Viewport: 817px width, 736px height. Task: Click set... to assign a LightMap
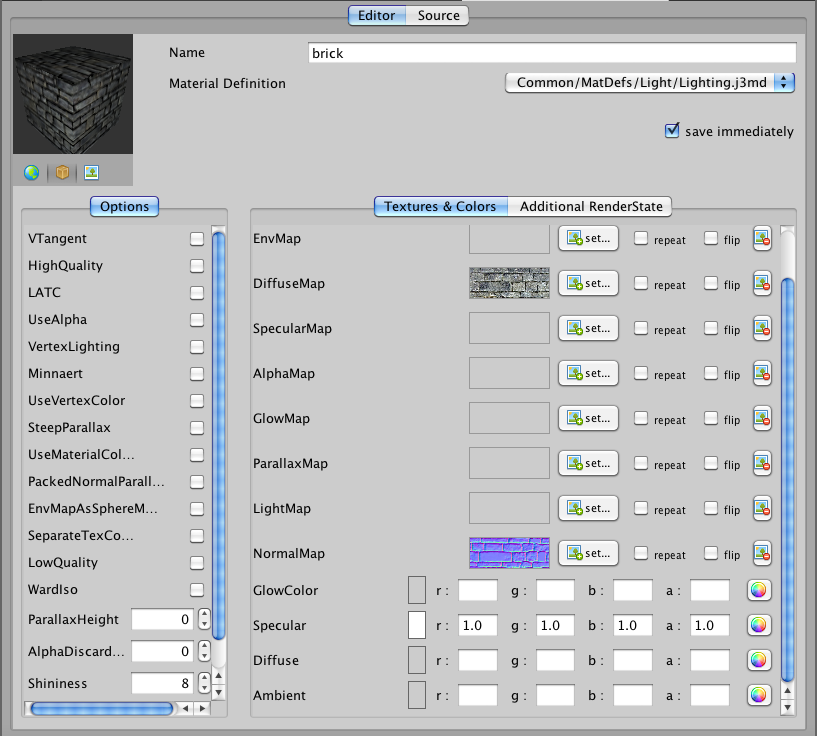click(x=587, y=508)
